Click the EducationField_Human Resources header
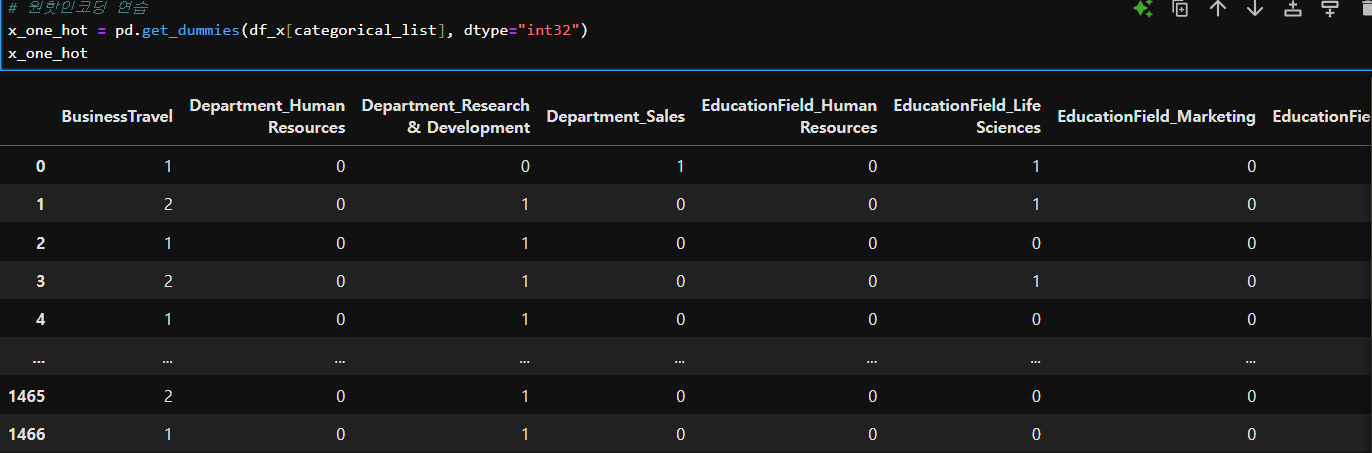The image size is (1372, 453). click(789, 116)
